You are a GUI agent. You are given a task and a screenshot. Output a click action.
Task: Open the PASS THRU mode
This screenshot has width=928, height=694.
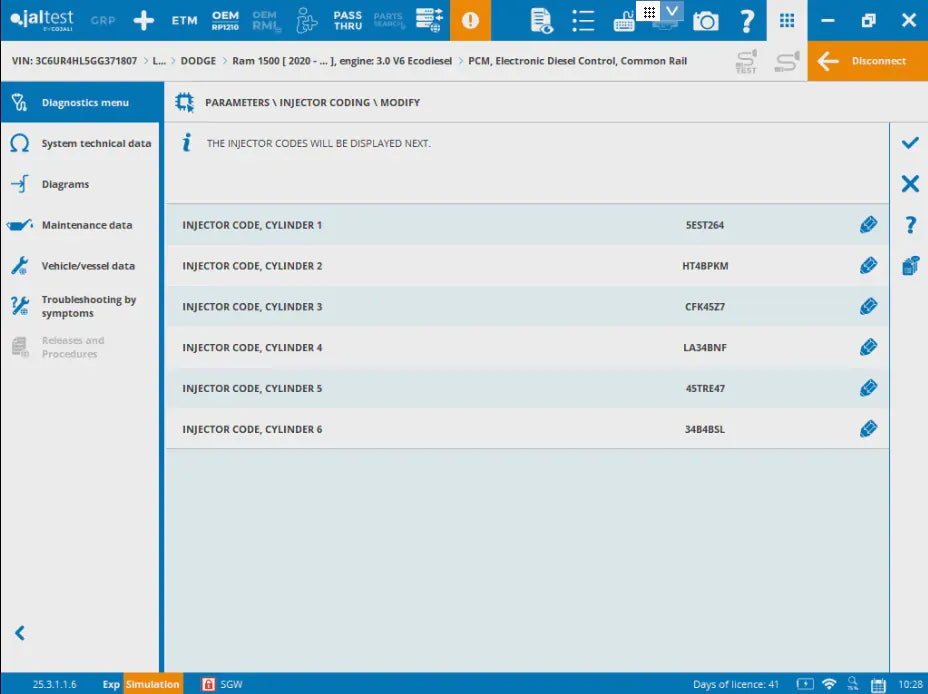point(347,20)
